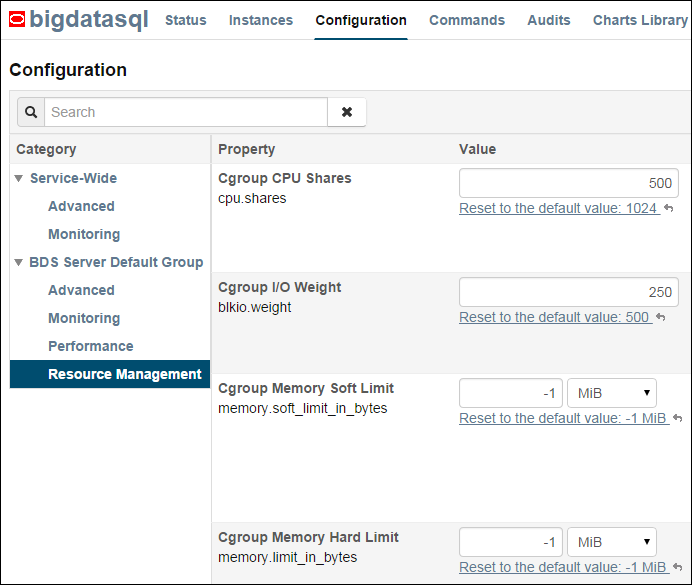Reset Cgroup I/O Weight to default 500
This screenshot has width=692, height=585.
pos(556,317)
